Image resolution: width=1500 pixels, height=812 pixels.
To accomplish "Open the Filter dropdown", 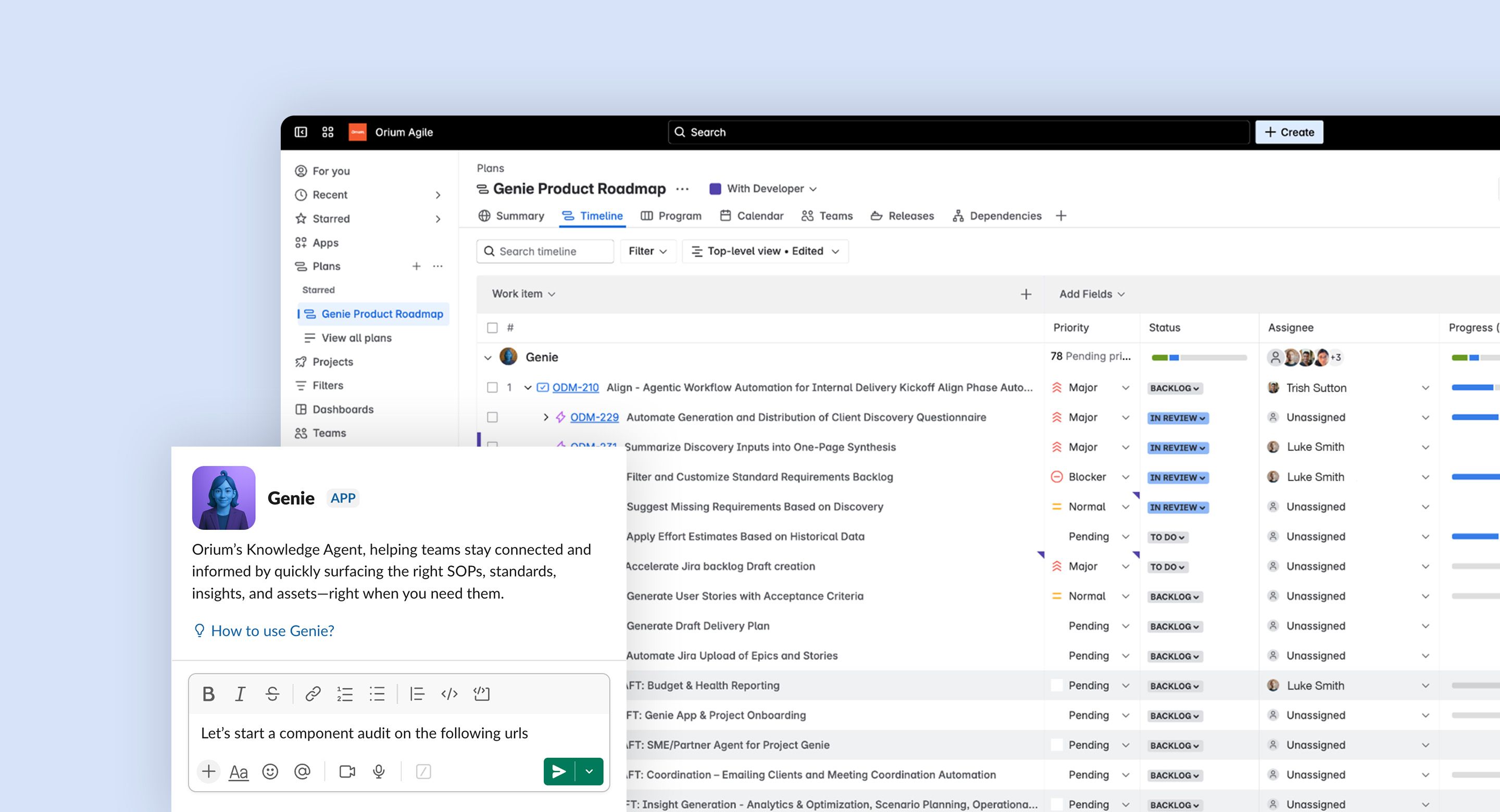I will click(x=647, y=251).
